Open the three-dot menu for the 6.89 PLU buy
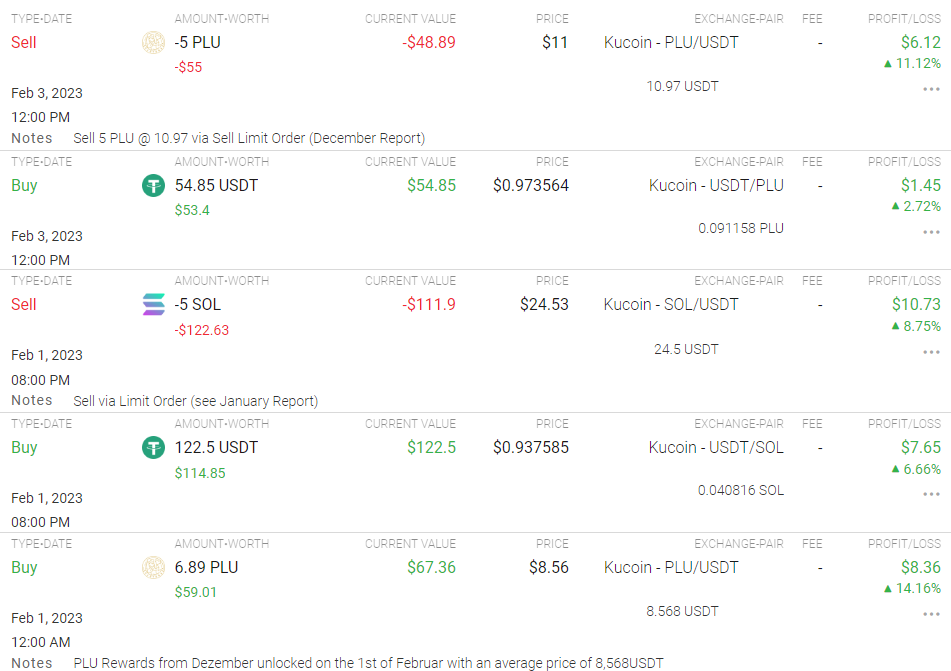 click(x=931, y=614)
